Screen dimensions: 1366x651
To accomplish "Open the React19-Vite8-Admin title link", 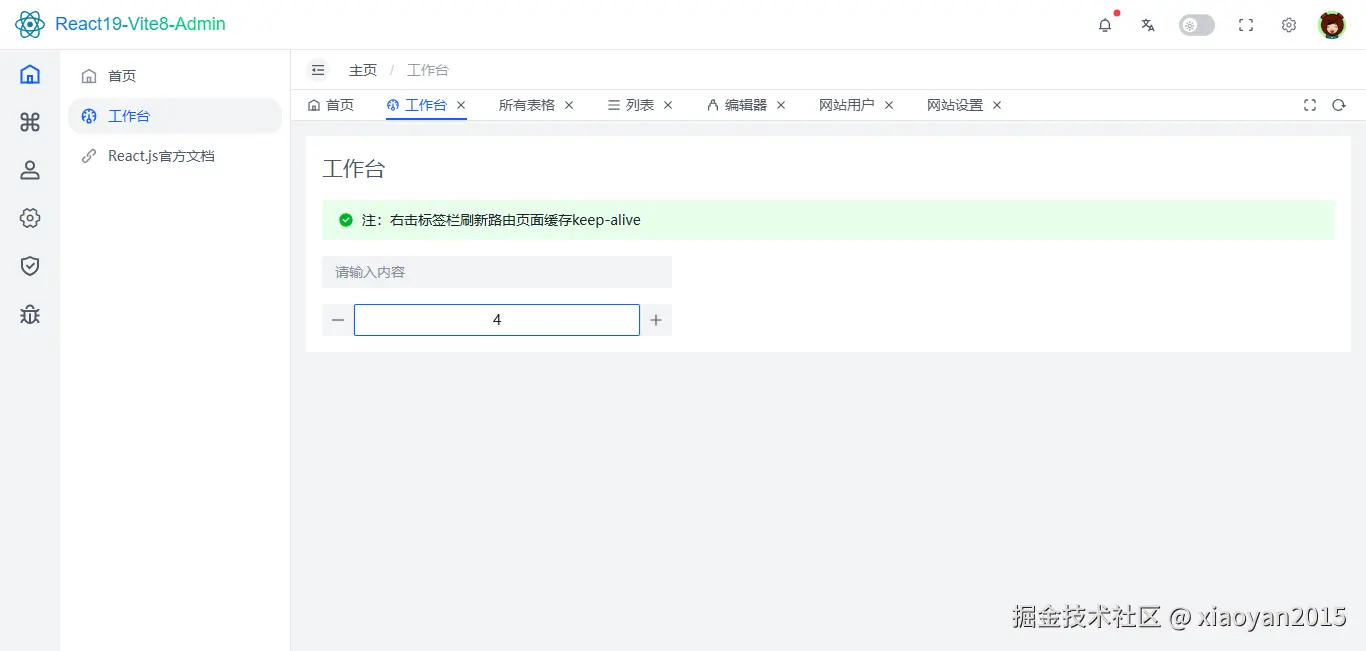I will (x=140, y=24).
